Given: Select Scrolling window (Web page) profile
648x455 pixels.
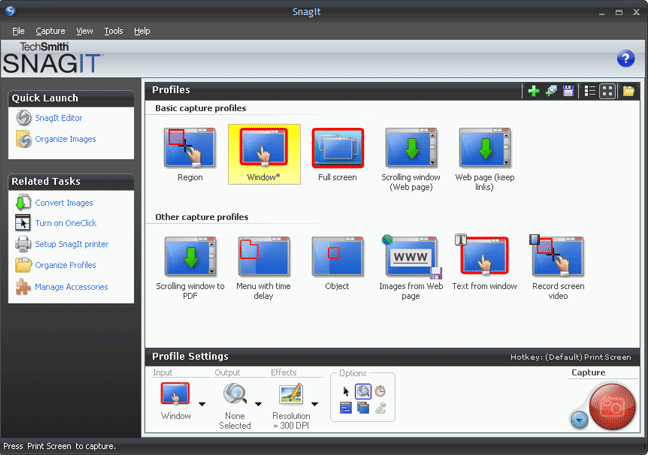Looking at the screenshot, I should tap(412, 147).
